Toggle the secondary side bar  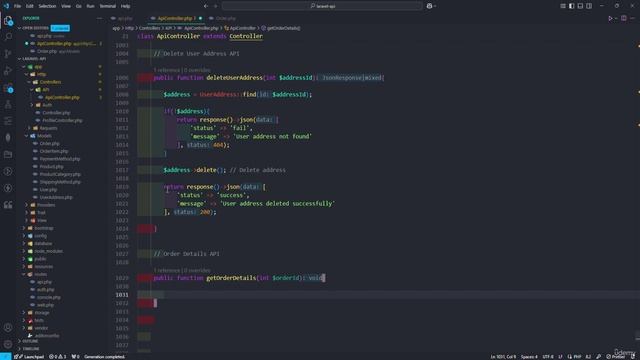coord(589,6)
